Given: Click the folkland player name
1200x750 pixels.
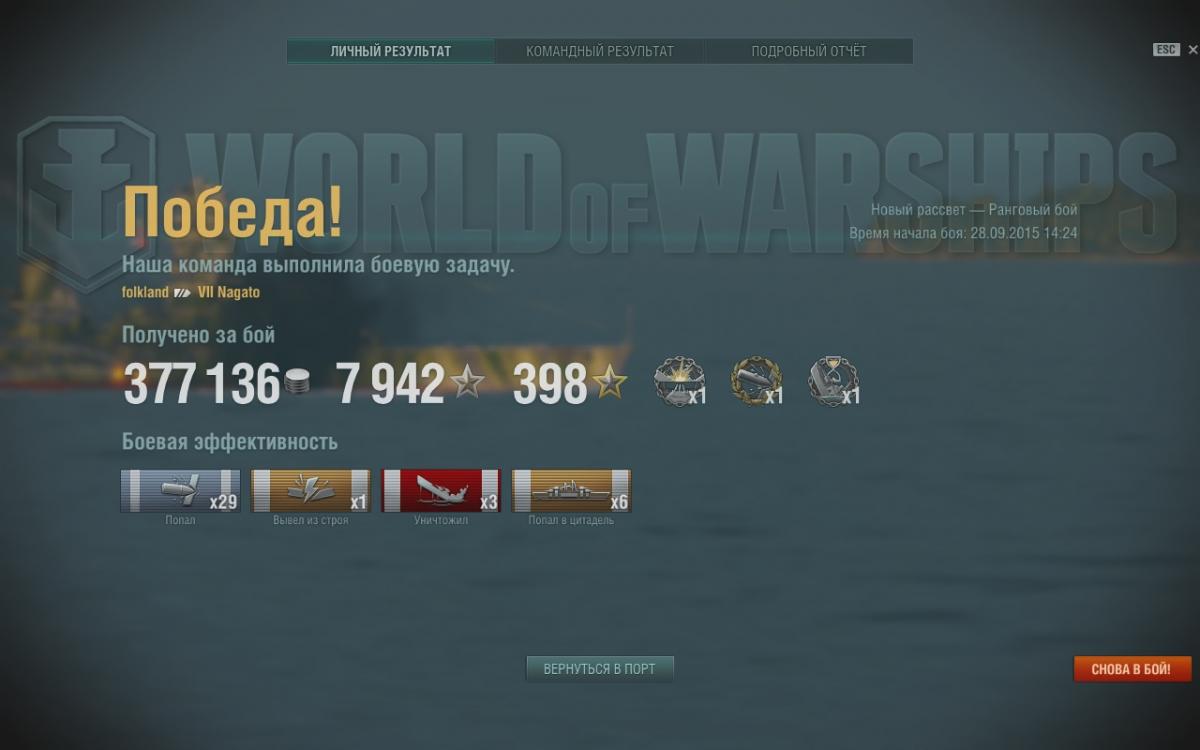Looking at the screenshot, I should (x=145, y=292).
